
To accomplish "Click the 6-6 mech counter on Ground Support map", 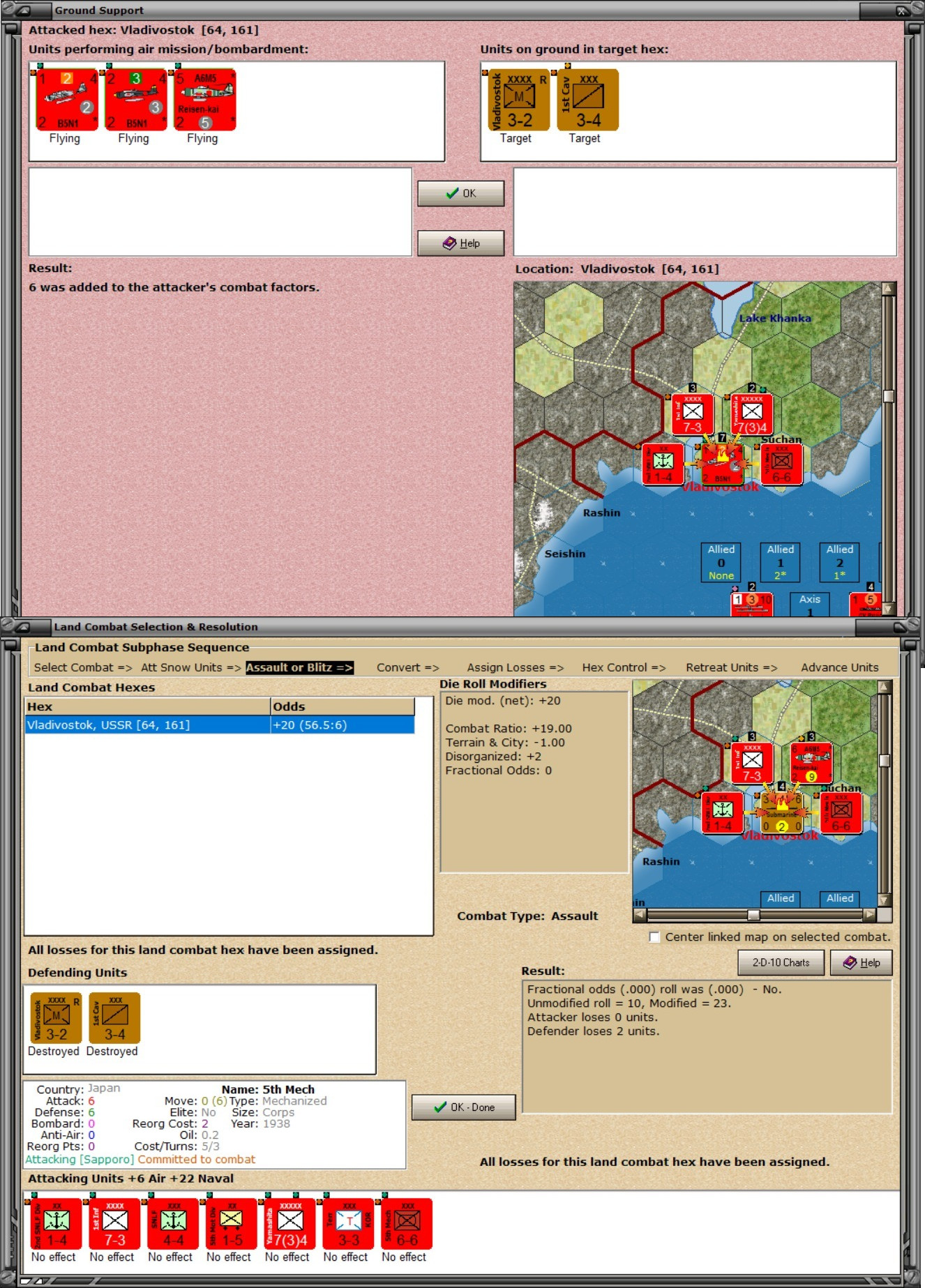I will 781,464.
